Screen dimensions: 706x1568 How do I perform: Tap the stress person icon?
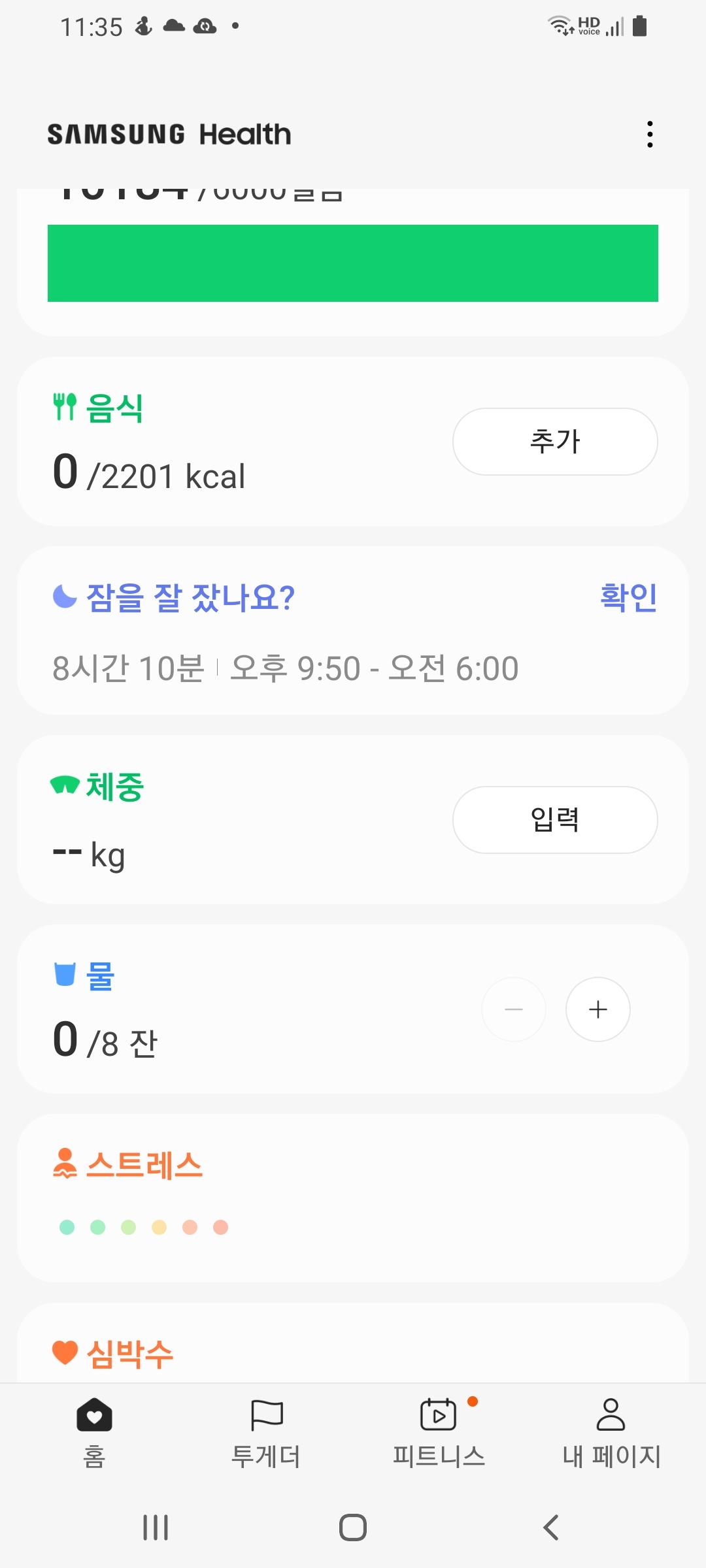pyautogui.click(x=65, y=1164)
